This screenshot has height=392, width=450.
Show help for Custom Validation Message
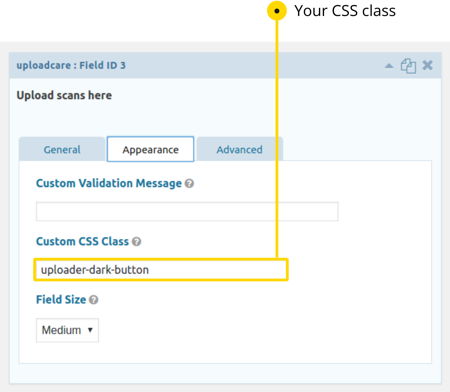189,183
